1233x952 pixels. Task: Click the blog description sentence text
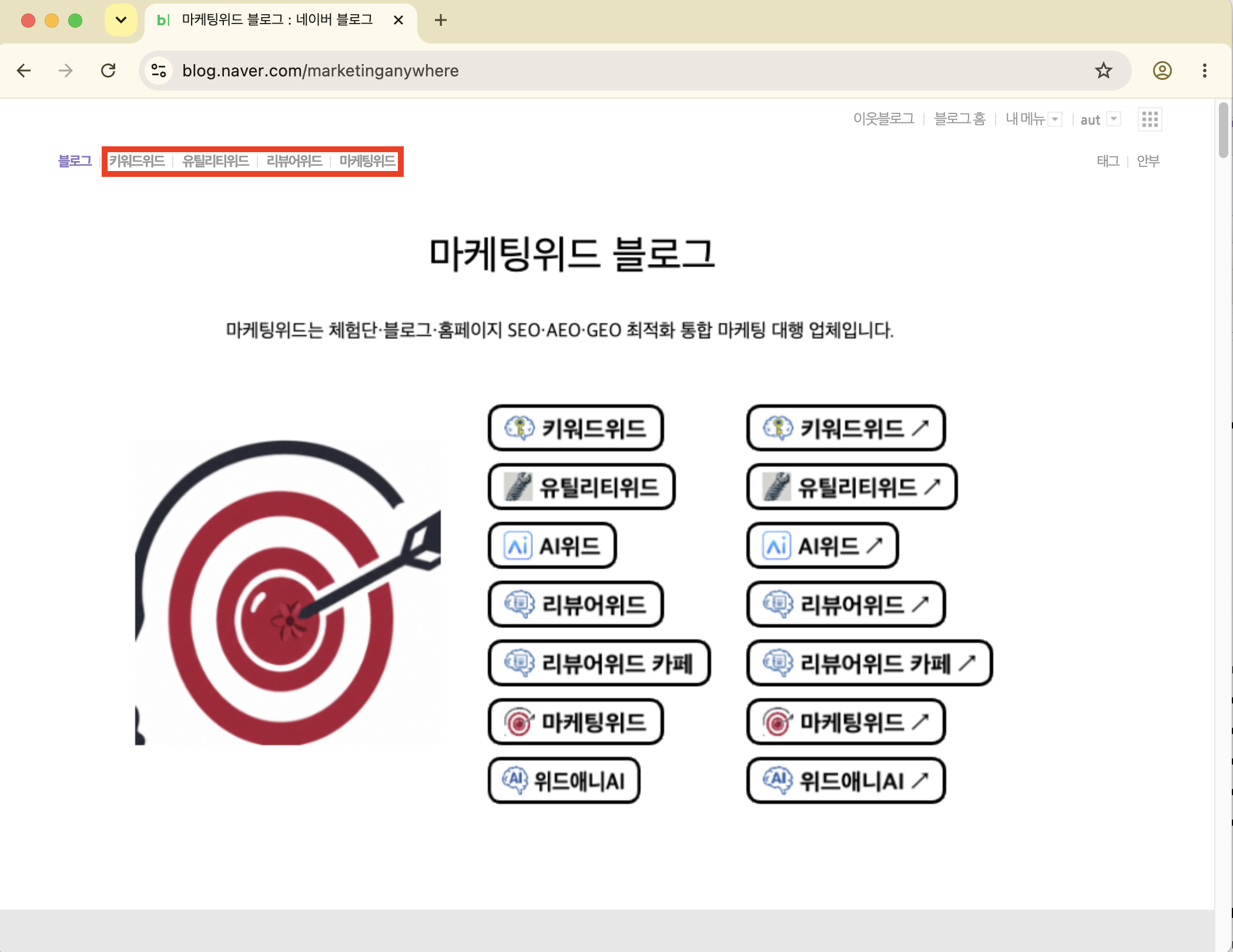(x=559, y=330)
